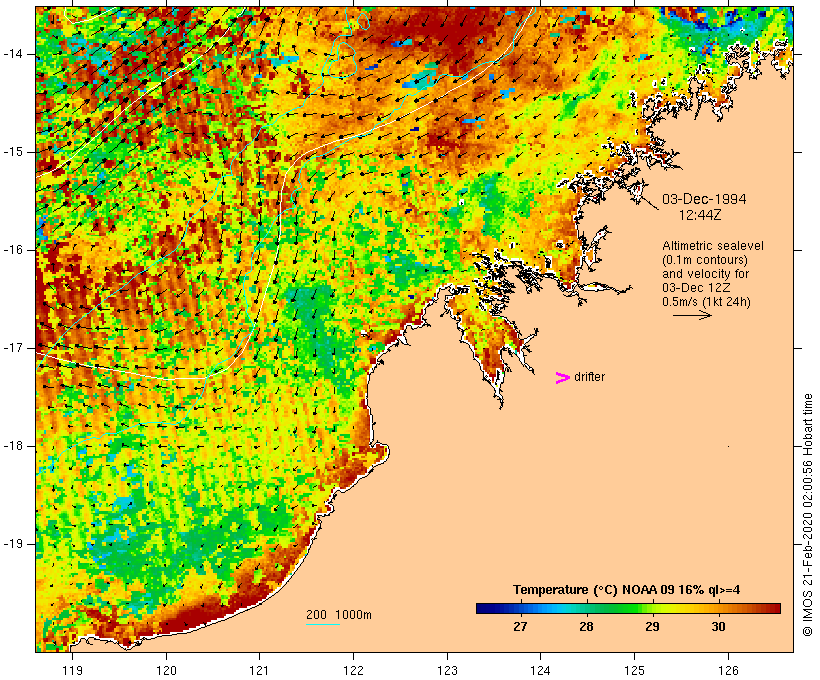Click the latitude axis label '-17'
The height and width of the screenshot is (680, 820).
13,348
